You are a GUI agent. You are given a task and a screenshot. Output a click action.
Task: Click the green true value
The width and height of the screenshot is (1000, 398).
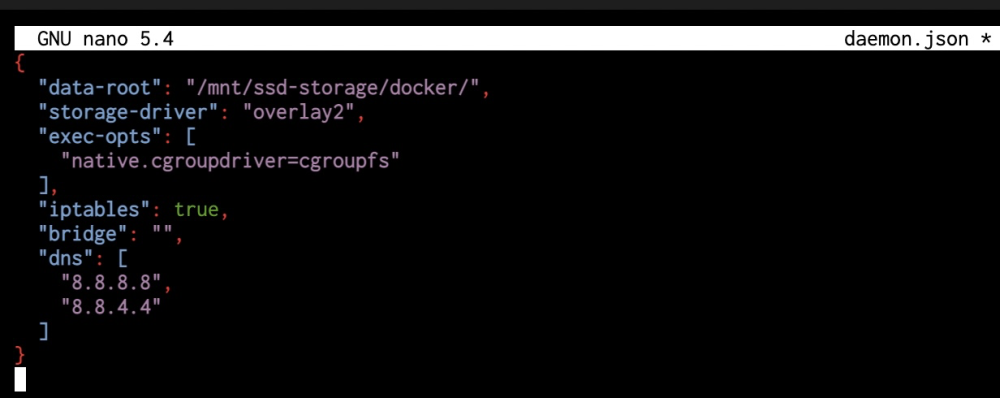197,209
